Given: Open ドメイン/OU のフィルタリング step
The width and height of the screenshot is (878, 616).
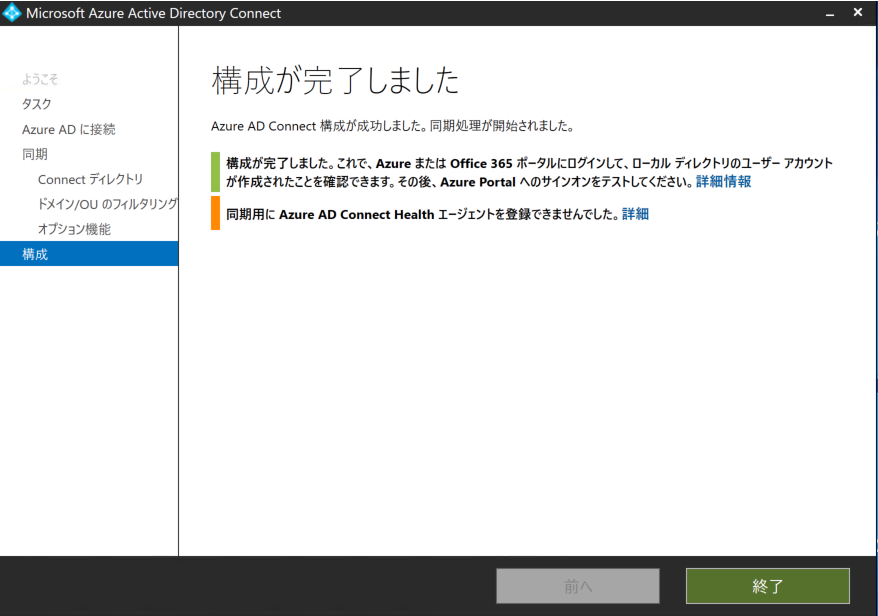Looking at the screenshot, I should (108, 204).
